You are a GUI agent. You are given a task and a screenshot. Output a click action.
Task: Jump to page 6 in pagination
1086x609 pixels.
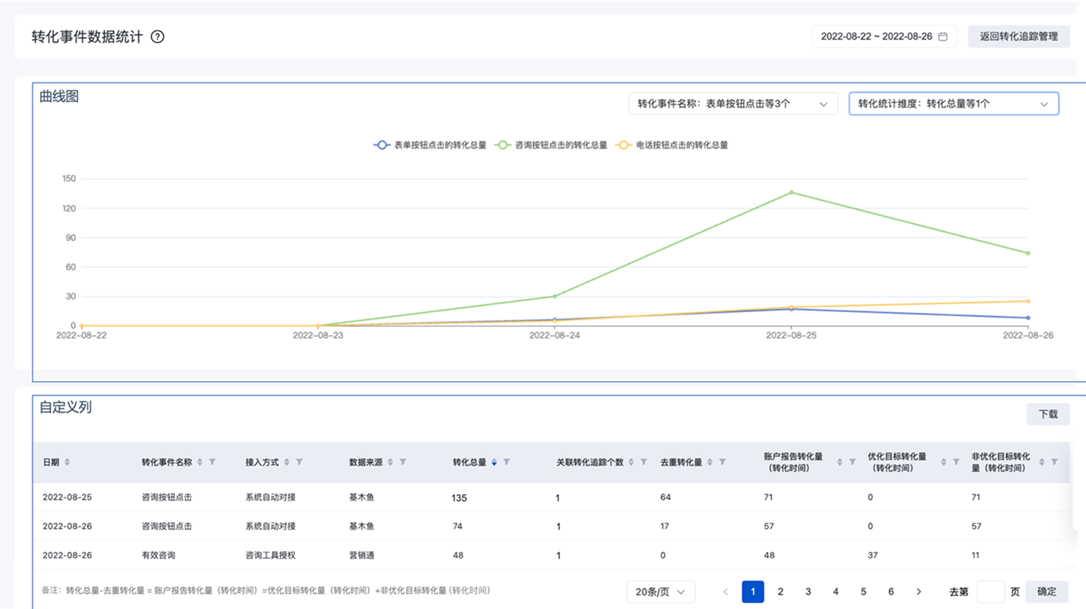click(x=891, y=592)
